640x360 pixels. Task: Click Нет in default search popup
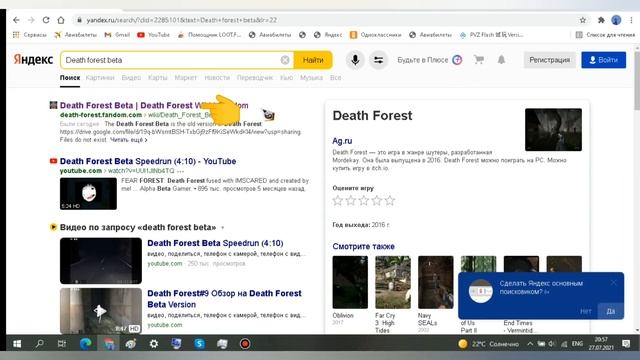tap(585, 311)
